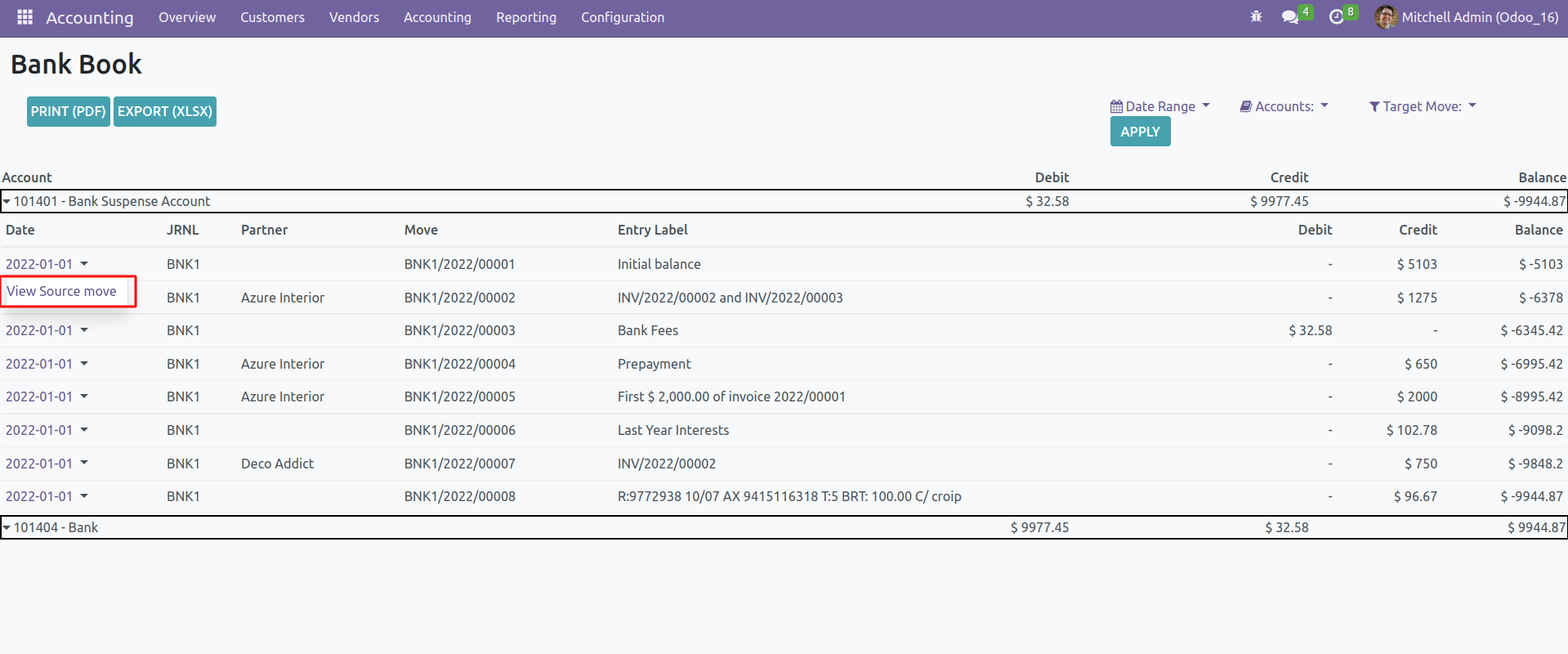Open the Date Range calendar filter
Viewport: 1568px width, 654px height.
[x=1159, y=106]
